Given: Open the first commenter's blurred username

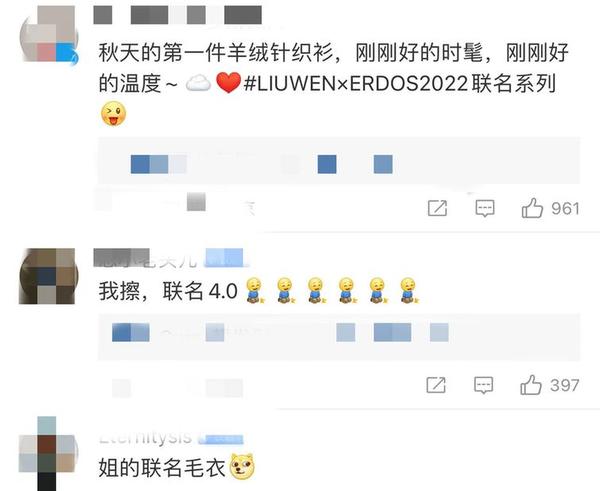Looking at the screenshot, I should click(178, 15).
